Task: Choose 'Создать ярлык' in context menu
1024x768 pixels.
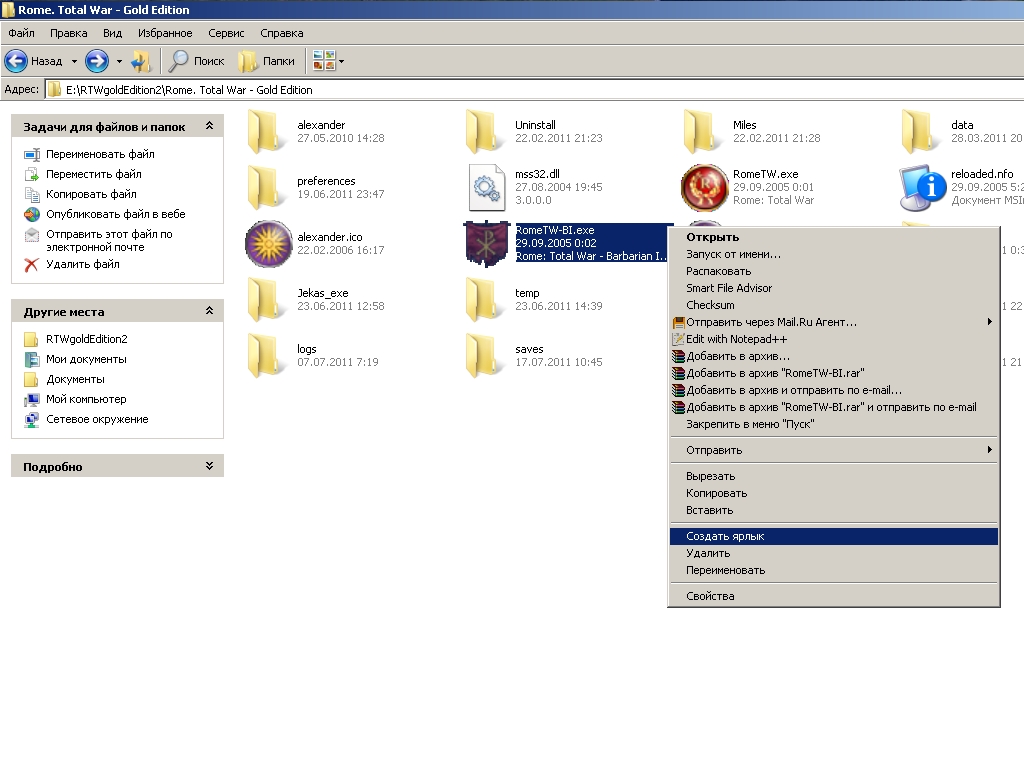Action: click(x=725, y=536)
